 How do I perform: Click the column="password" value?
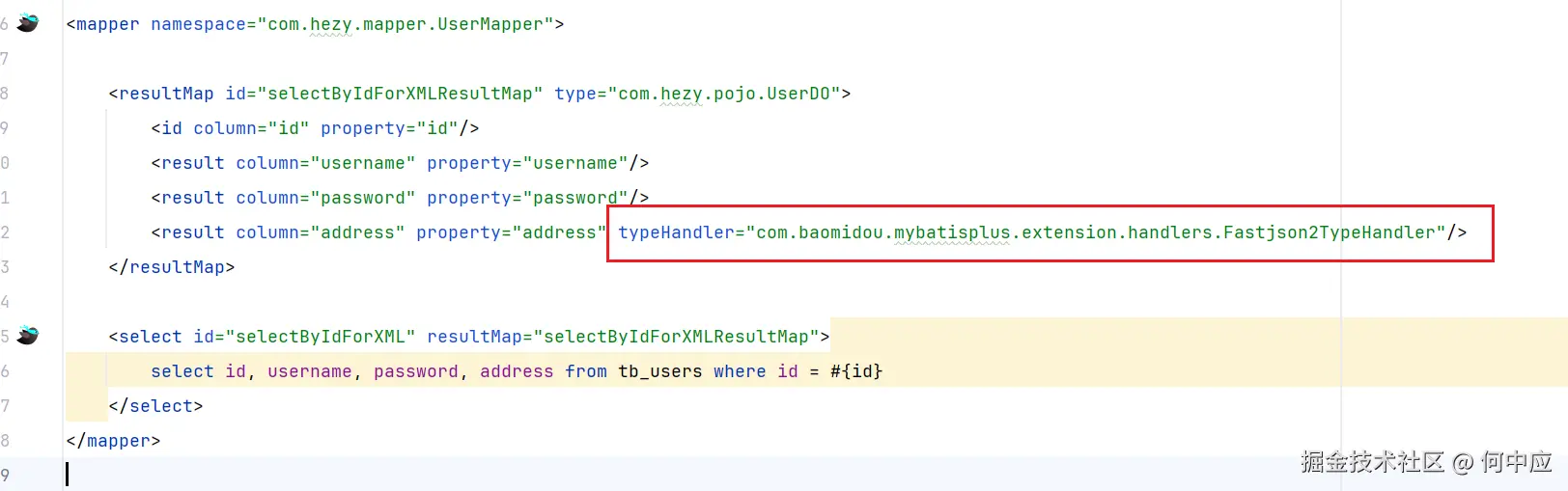point(363,198)
